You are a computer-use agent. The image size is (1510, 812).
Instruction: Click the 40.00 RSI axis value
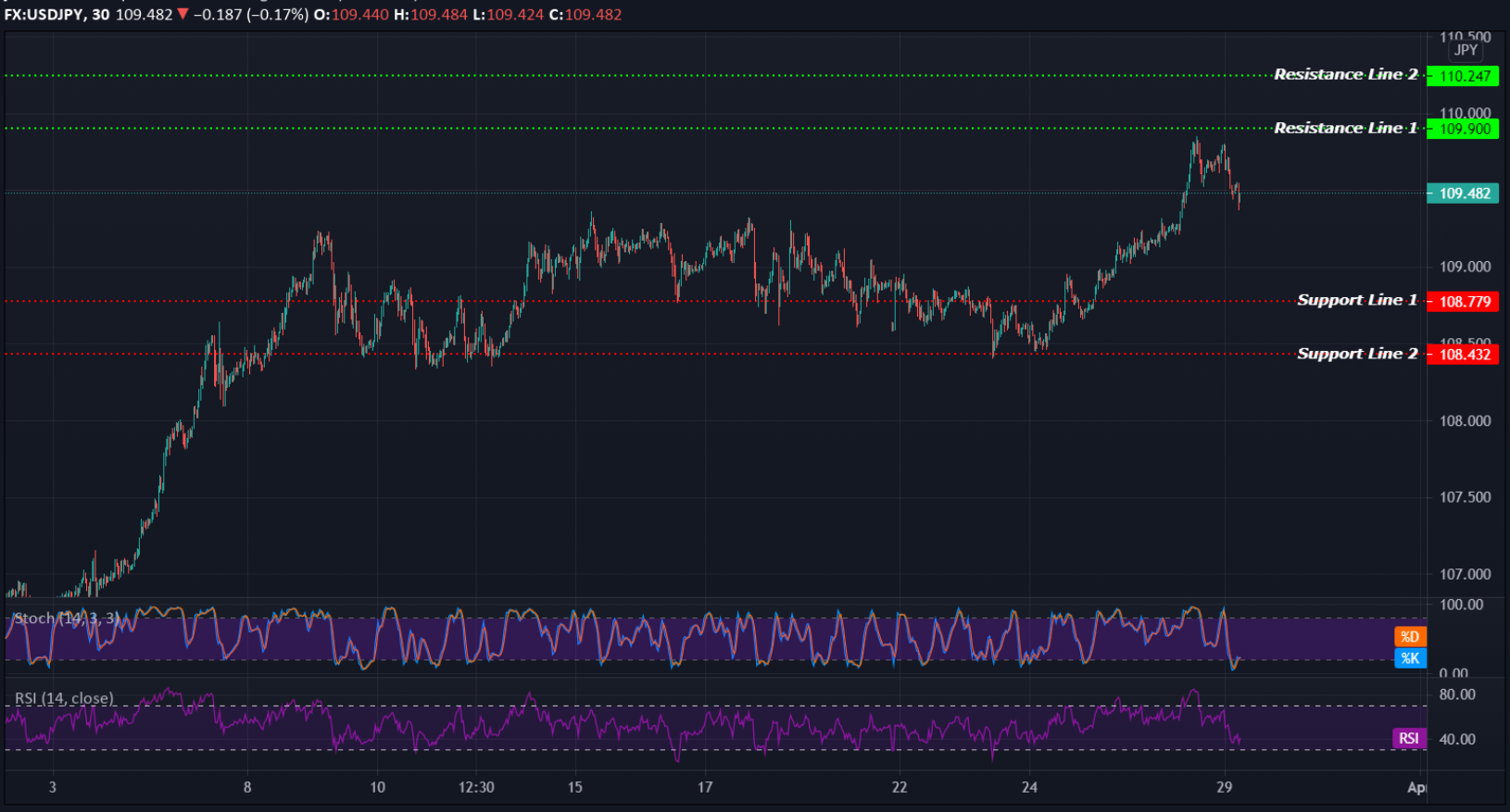[x=1457, y=739]
